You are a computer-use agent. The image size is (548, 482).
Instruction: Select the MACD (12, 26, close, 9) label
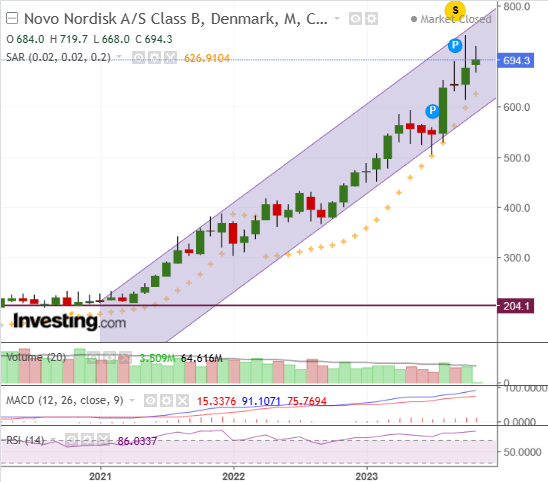pyautogui.click(x=65, y=400)
